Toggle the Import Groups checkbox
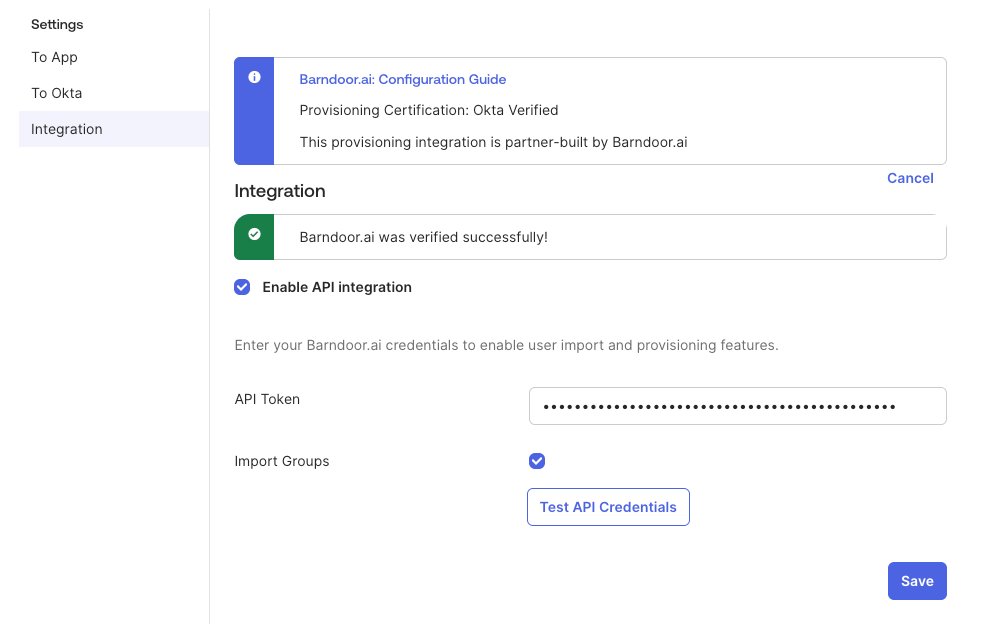 (x=537, y=461)
